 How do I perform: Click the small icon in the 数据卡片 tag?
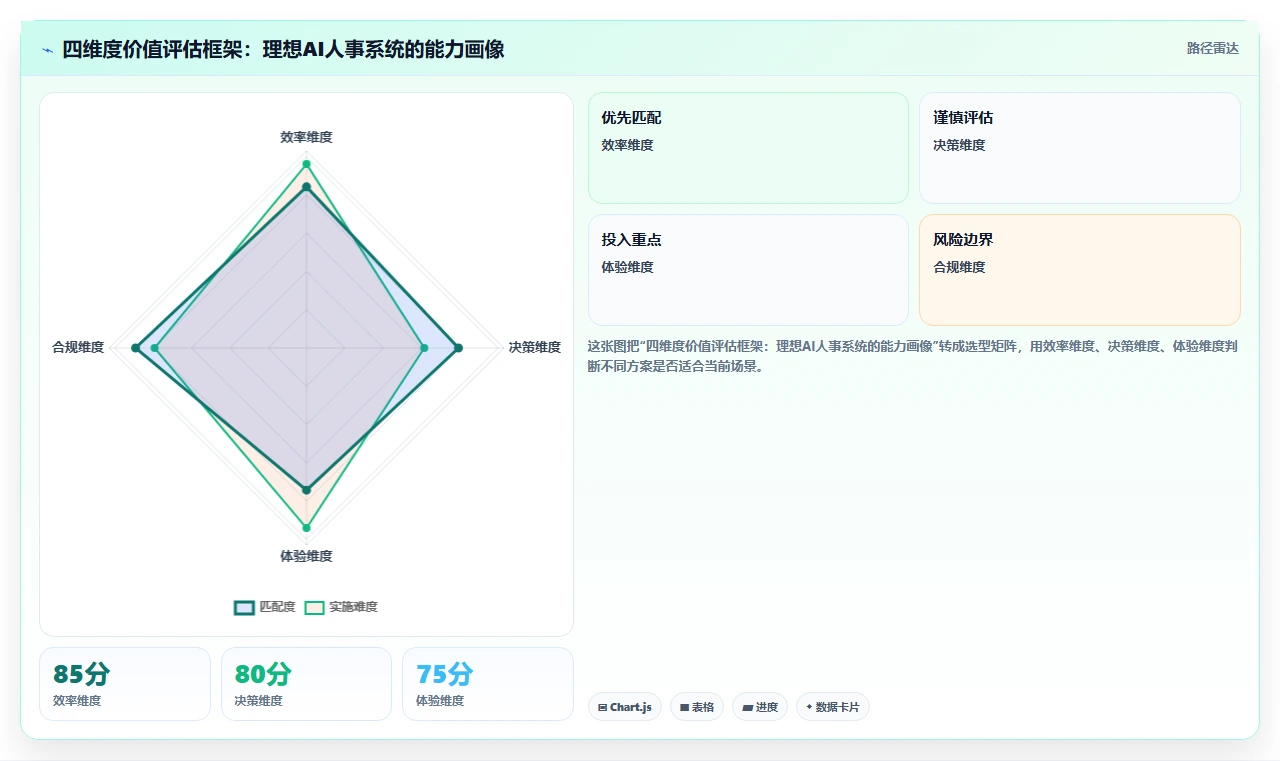pyautogui.click(x=809, y=707)
